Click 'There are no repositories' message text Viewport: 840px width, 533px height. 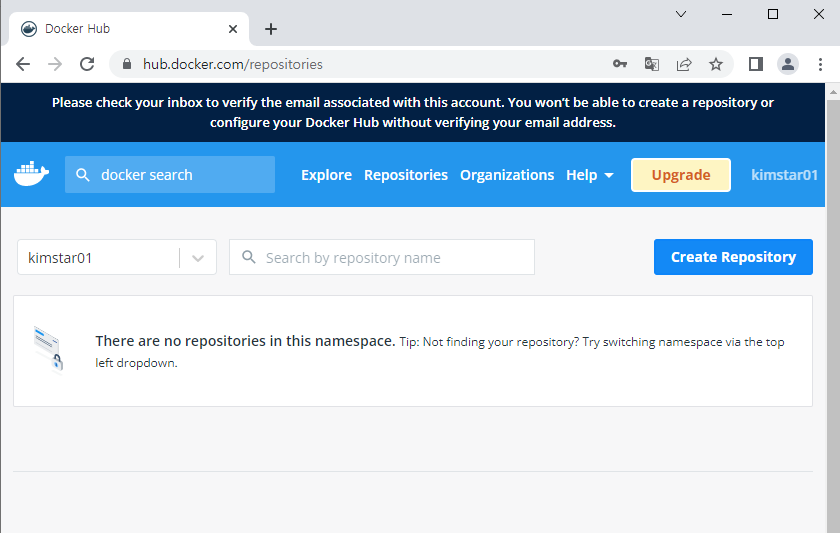(x=245, y=341)
